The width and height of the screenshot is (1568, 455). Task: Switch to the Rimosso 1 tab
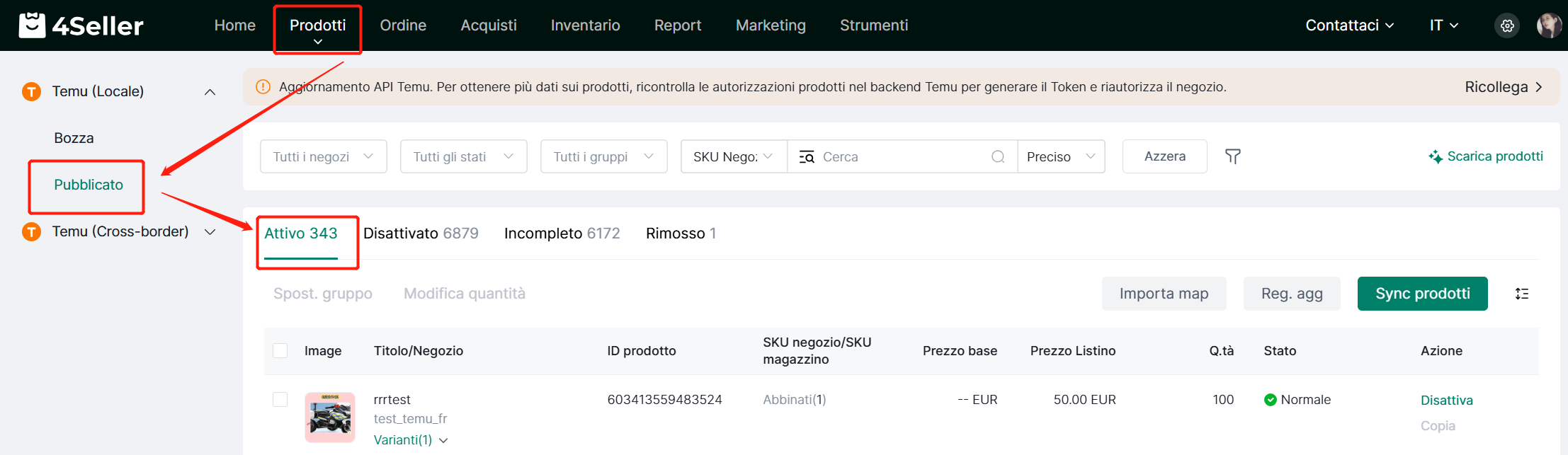pyautogui.click(x=681, y=234)
